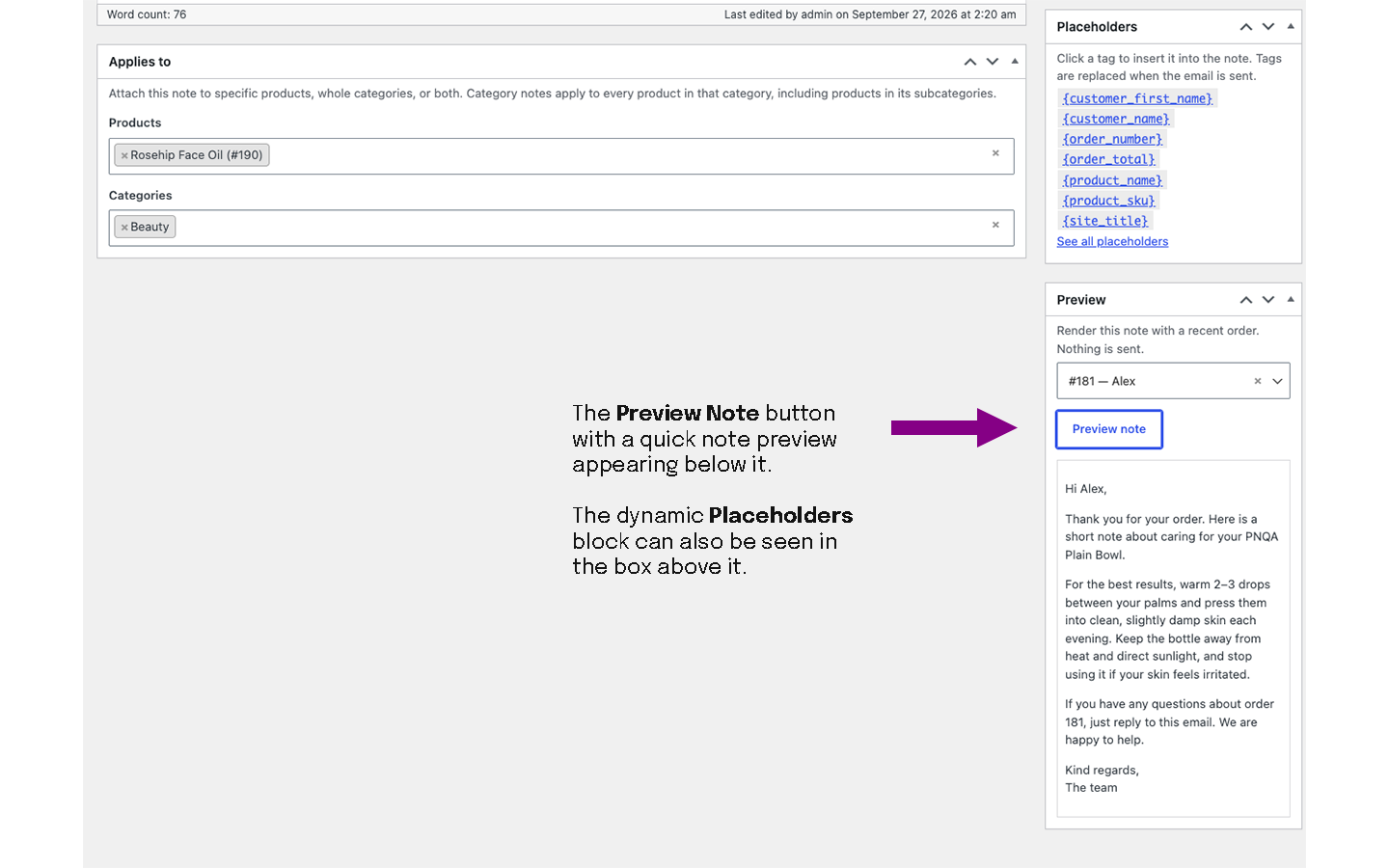Open the order selection dropdown

(1278, 381)
